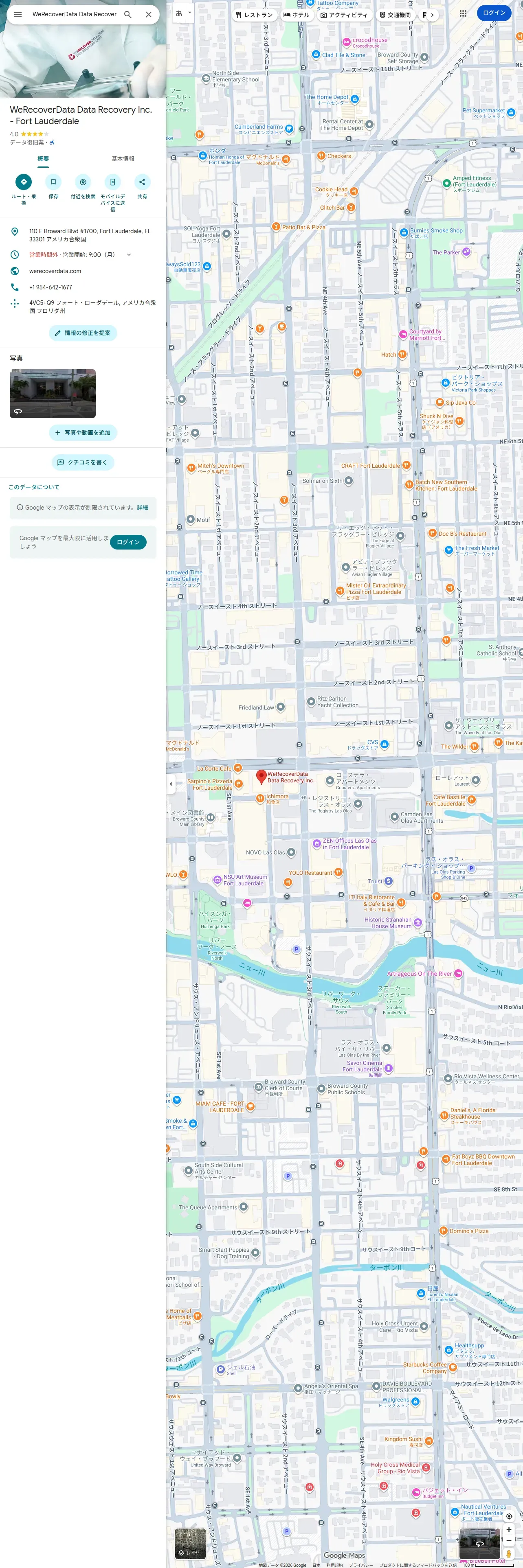Image resolution: width=523 pixels, height=1568 pixels.
Task: Show more filter chips with arrow
Action: tap(432, 15)
